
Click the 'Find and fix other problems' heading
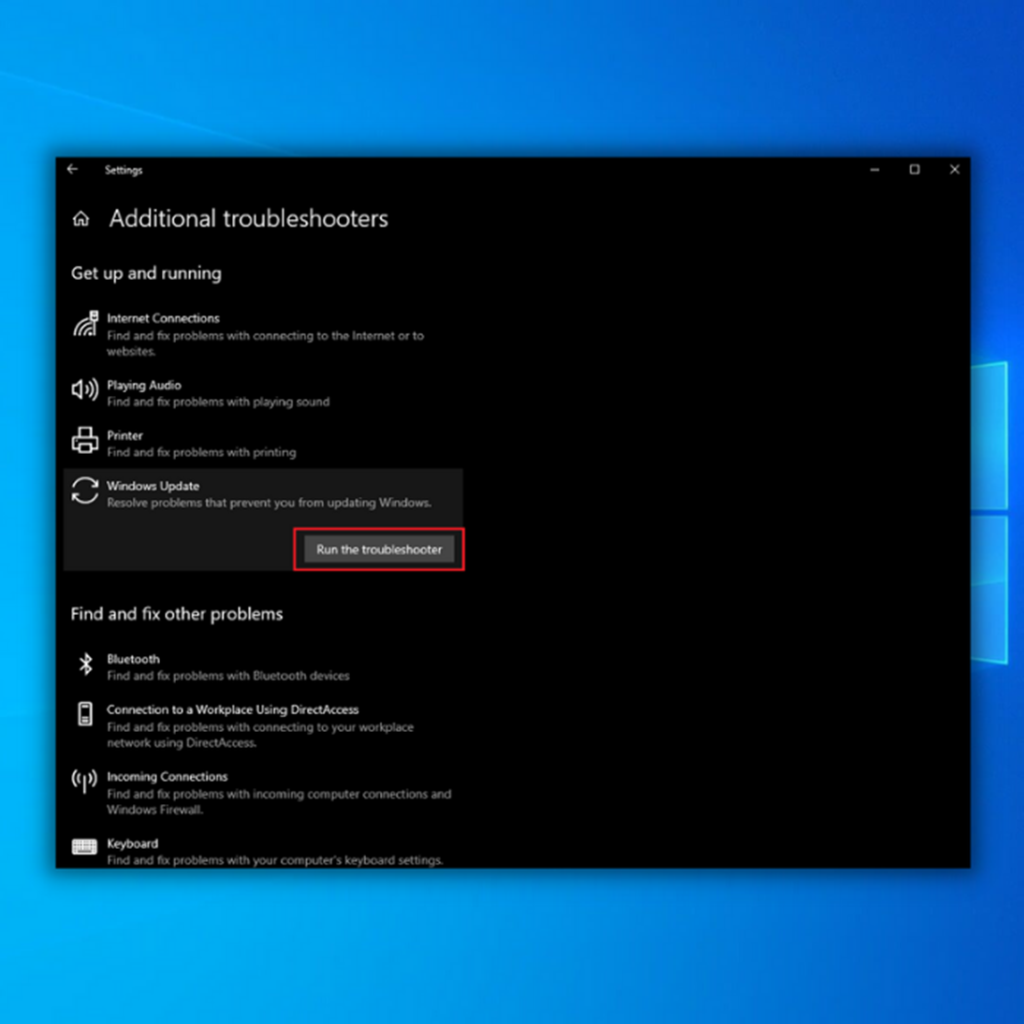[177, 614]
